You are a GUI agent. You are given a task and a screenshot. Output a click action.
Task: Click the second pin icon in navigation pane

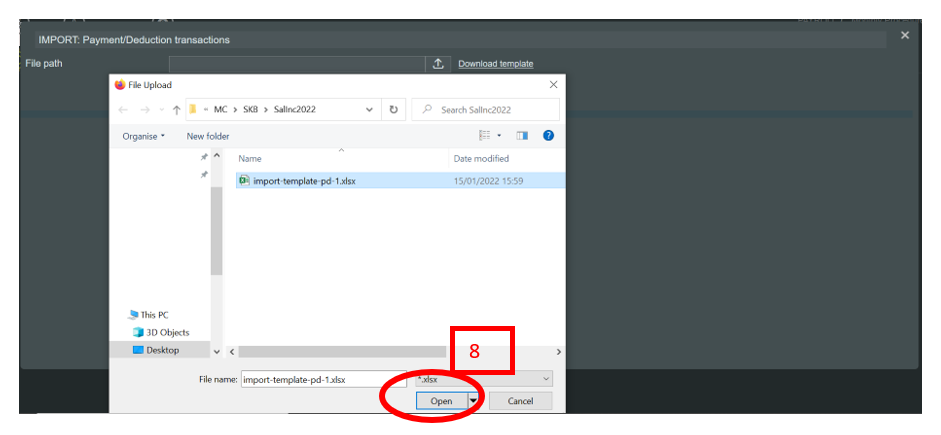click(x=204, y=174)
